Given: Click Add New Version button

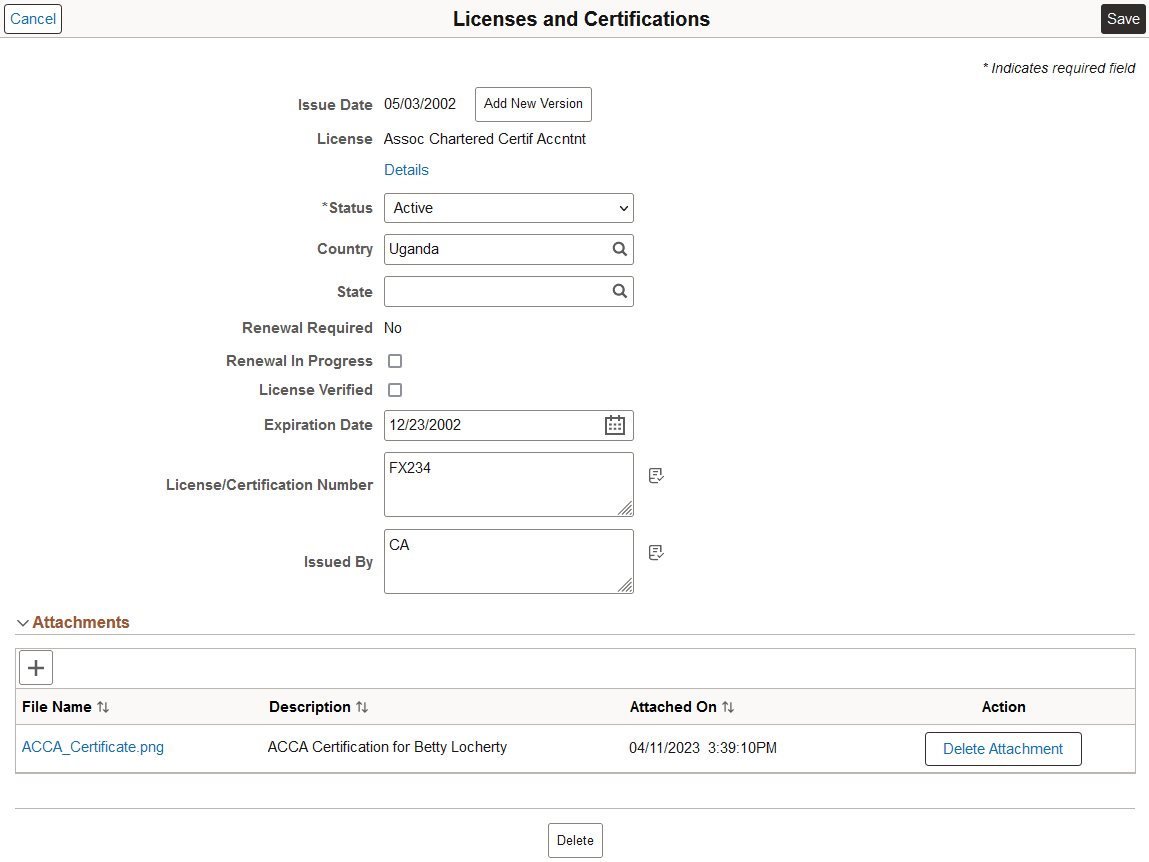Looking at the screenshot, I should 533,104.
